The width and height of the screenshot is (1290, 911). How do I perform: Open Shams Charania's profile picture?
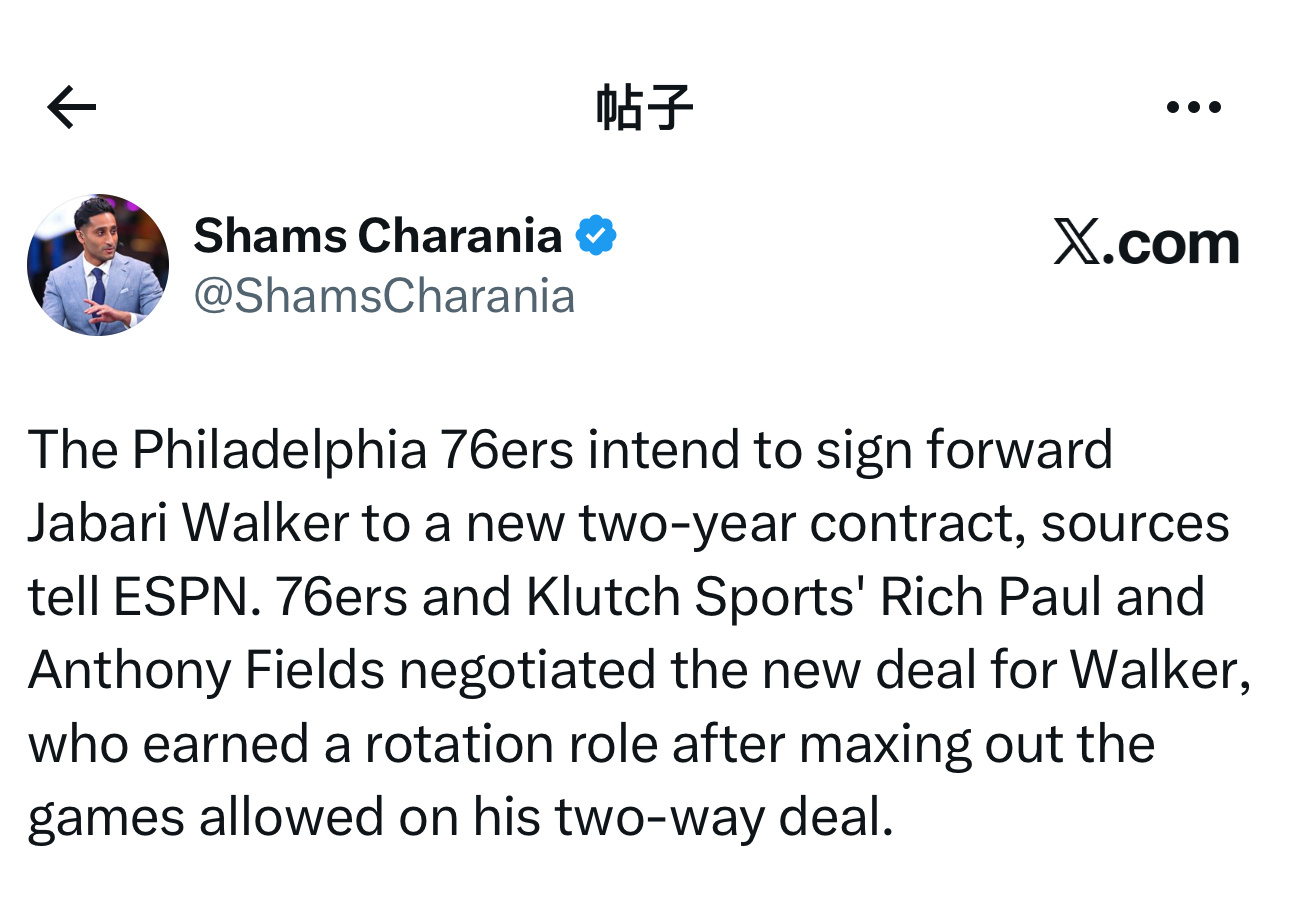pos(98,265)
